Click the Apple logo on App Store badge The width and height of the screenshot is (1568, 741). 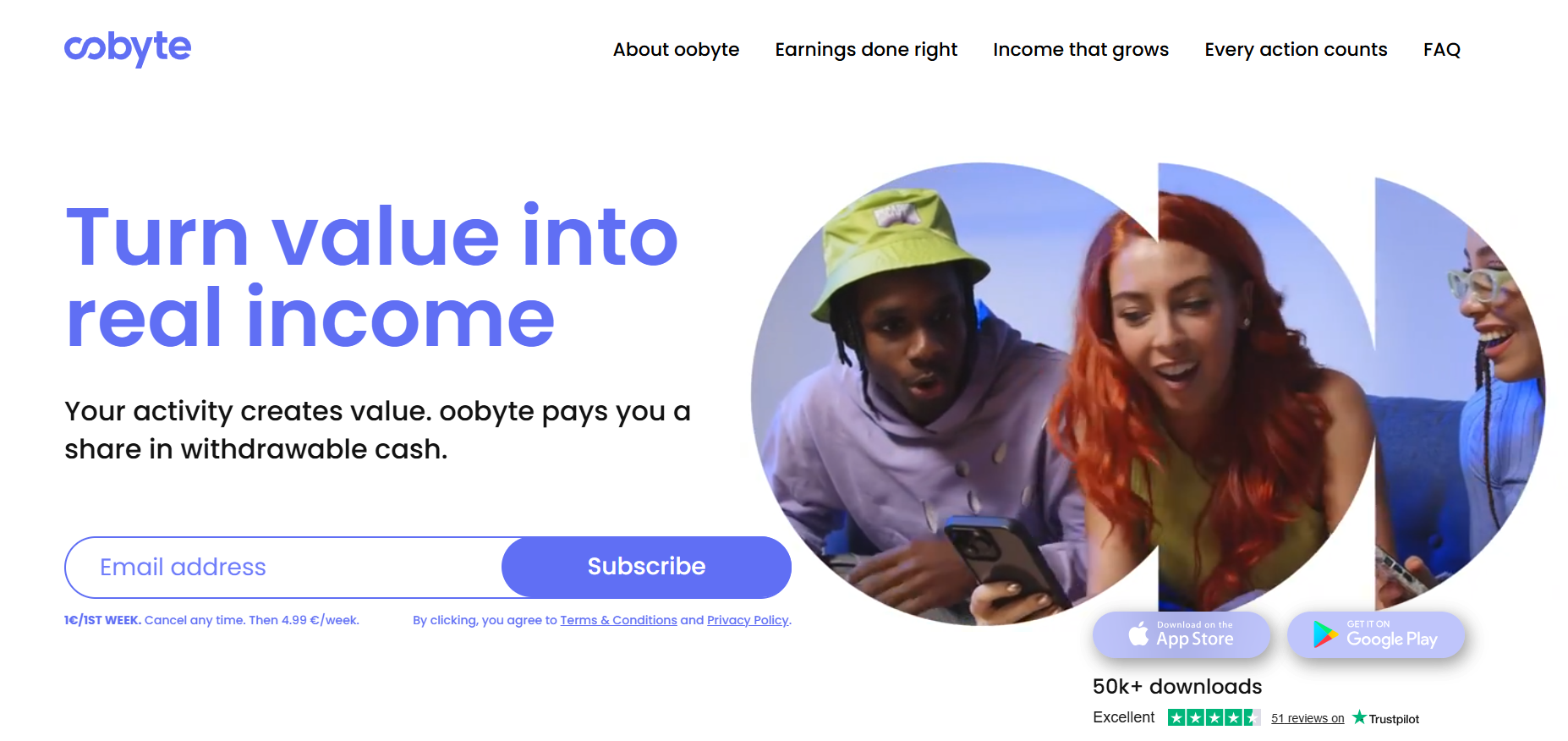(1139, 634)
